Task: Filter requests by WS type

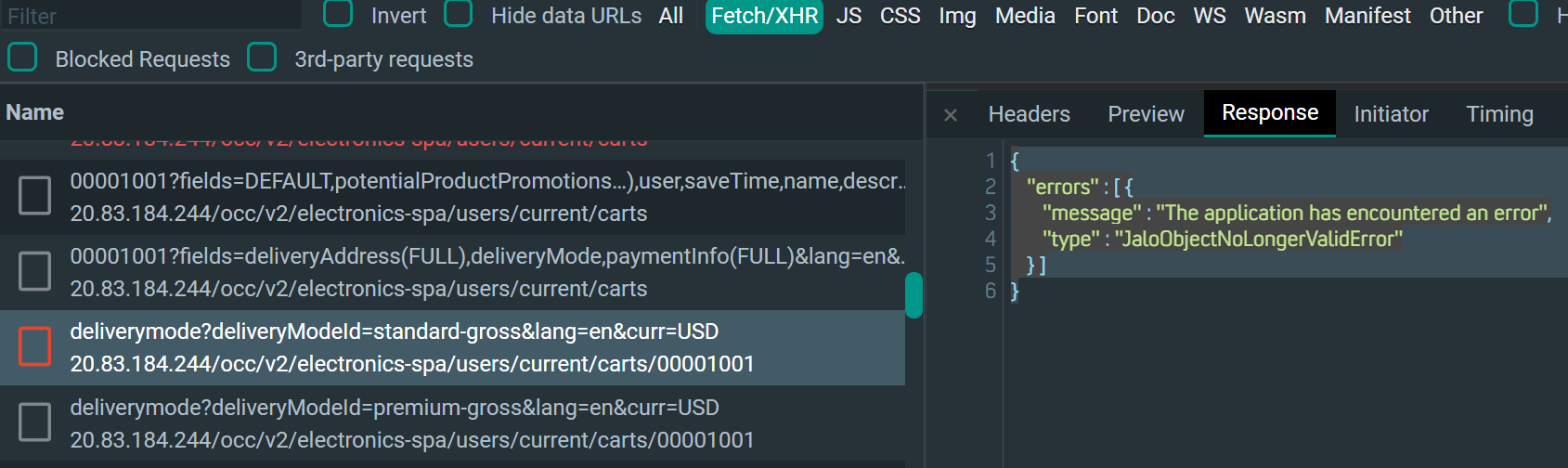Action: pyautogui.click(x=1210, y=16)
